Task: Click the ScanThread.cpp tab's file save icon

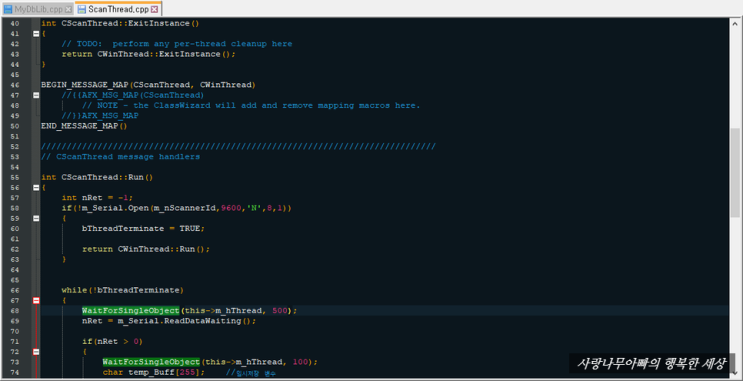Action: 82,9
